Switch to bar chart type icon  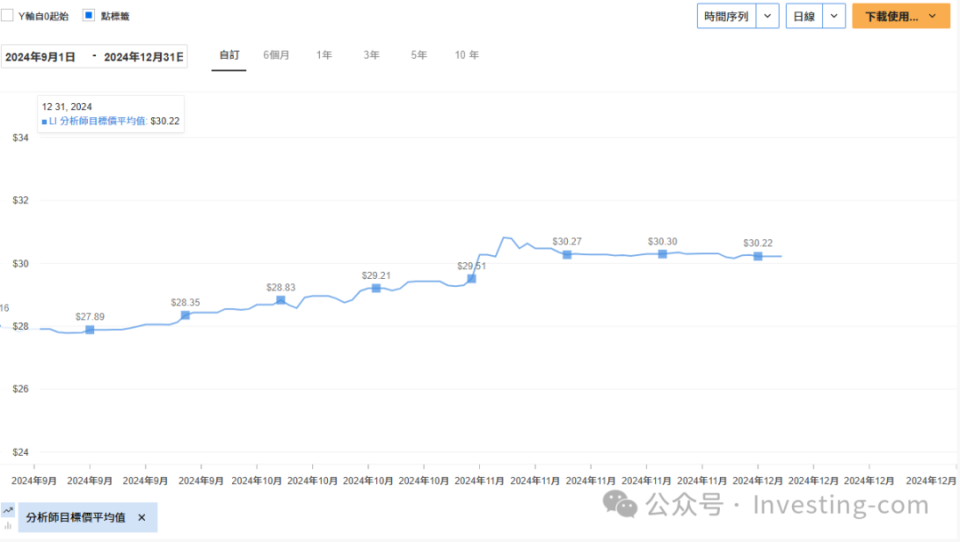coord(8,525)
